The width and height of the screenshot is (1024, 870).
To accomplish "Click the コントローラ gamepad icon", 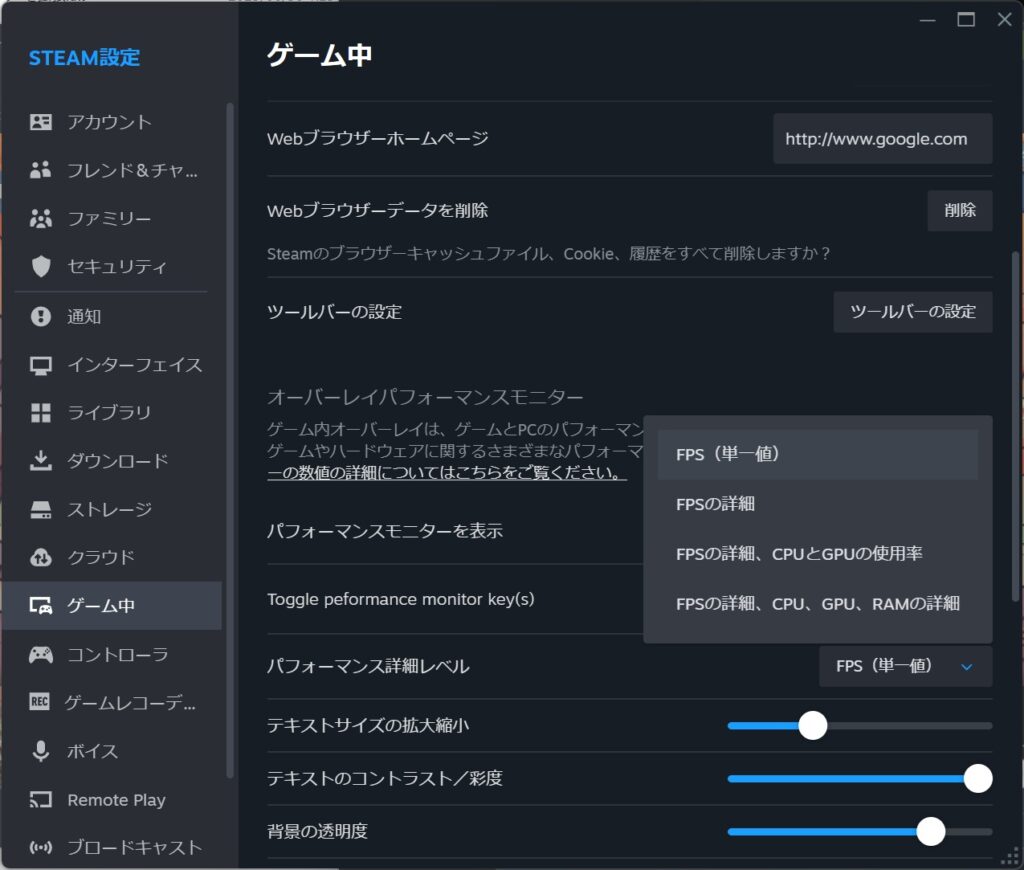I will [x=40, y=654].
